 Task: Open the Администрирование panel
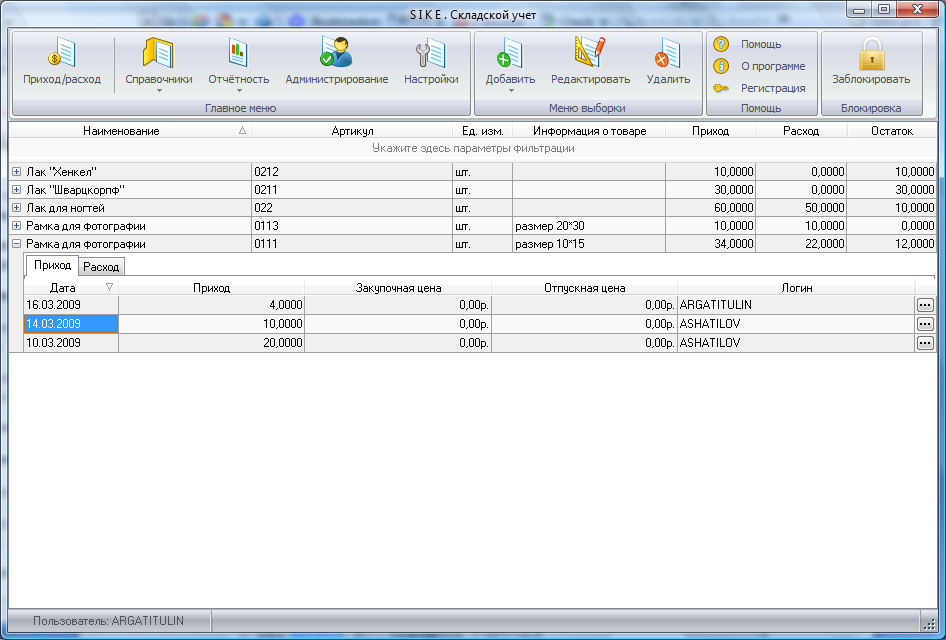(336, 62)
